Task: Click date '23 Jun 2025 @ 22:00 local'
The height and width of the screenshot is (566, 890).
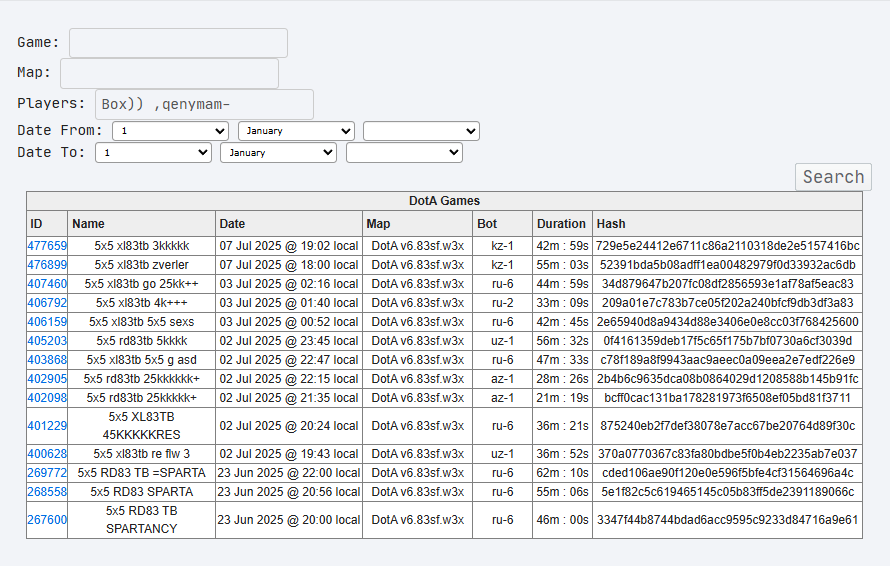Action: (x=289, y=473)
